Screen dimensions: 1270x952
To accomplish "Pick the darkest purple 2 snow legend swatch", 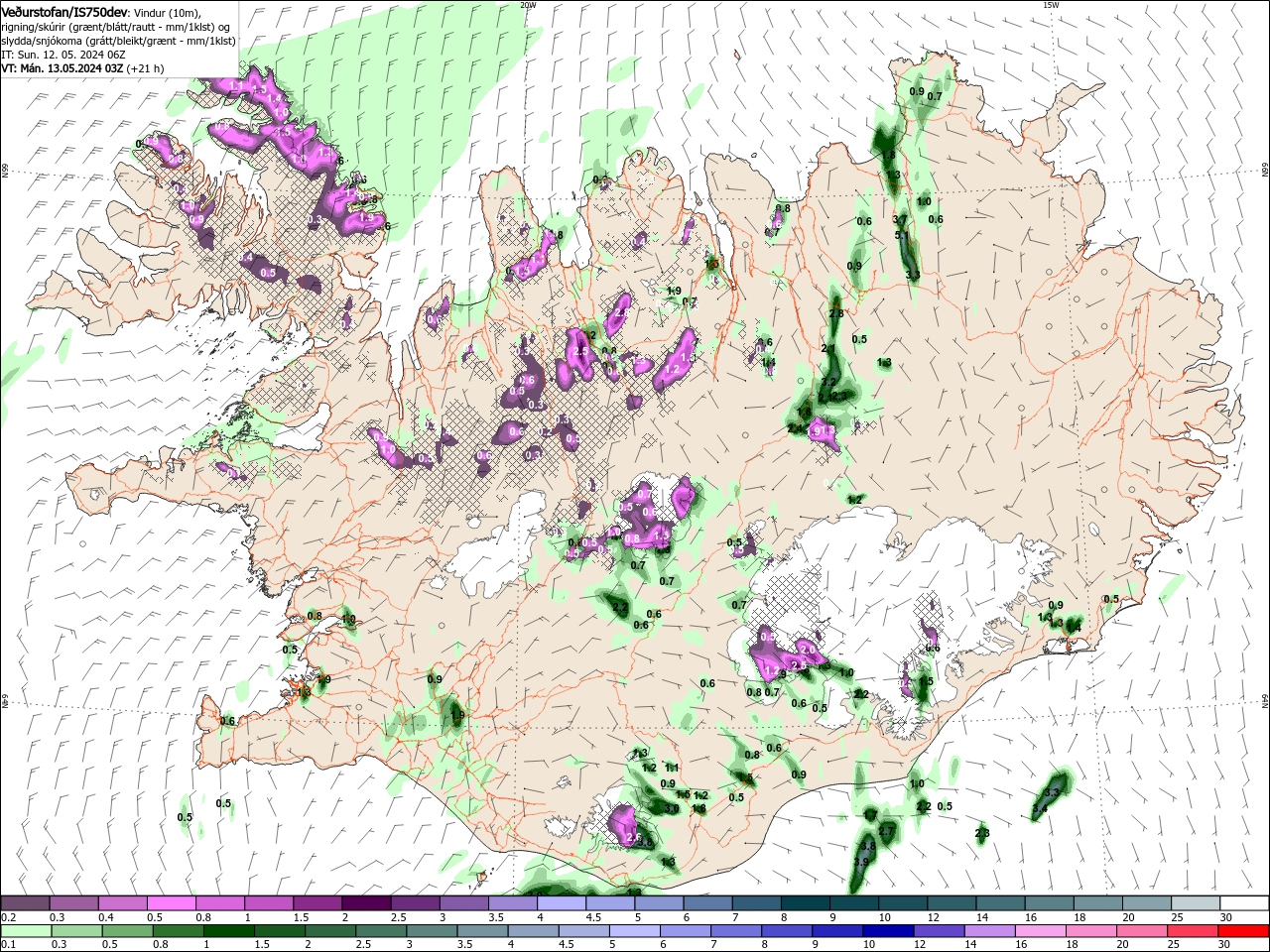I will [x=366, y=903].
